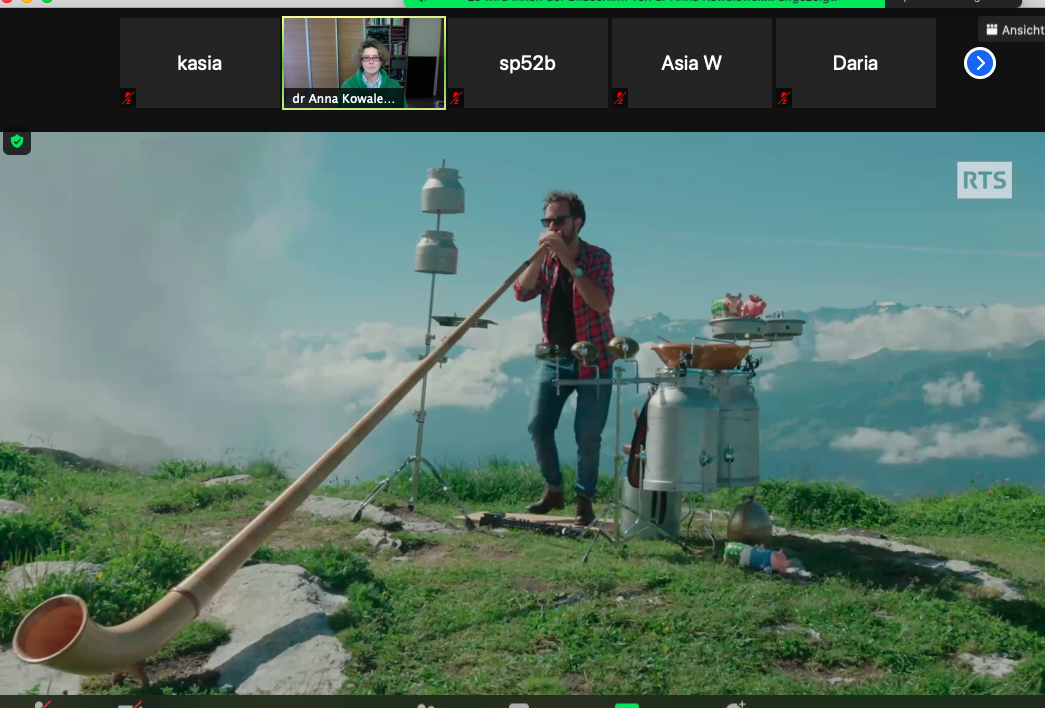This screenshot has width=1045, height=708.
Task: Select kasia's participant tile
Action: [200, 63]
